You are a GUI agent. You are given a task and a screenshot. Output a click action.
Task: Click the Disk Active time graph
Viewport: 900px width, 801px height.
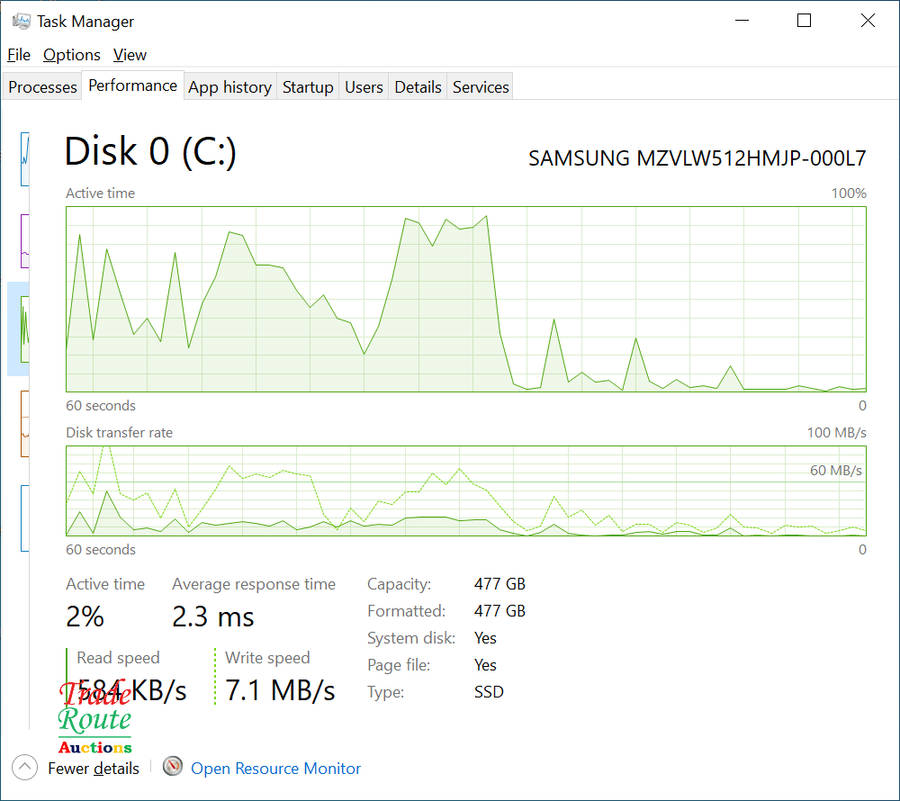(465, 298)
